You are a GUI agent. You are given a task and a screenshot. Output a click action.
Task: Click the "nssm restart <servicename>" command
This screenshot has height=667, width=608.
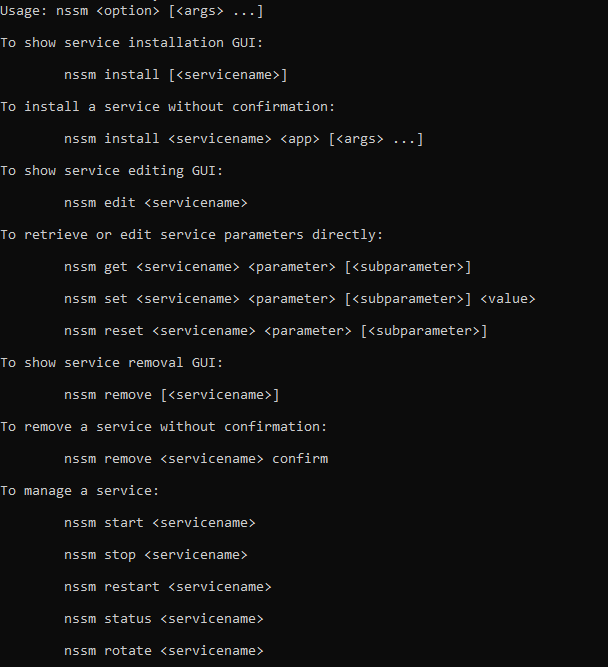coord(167,587)
